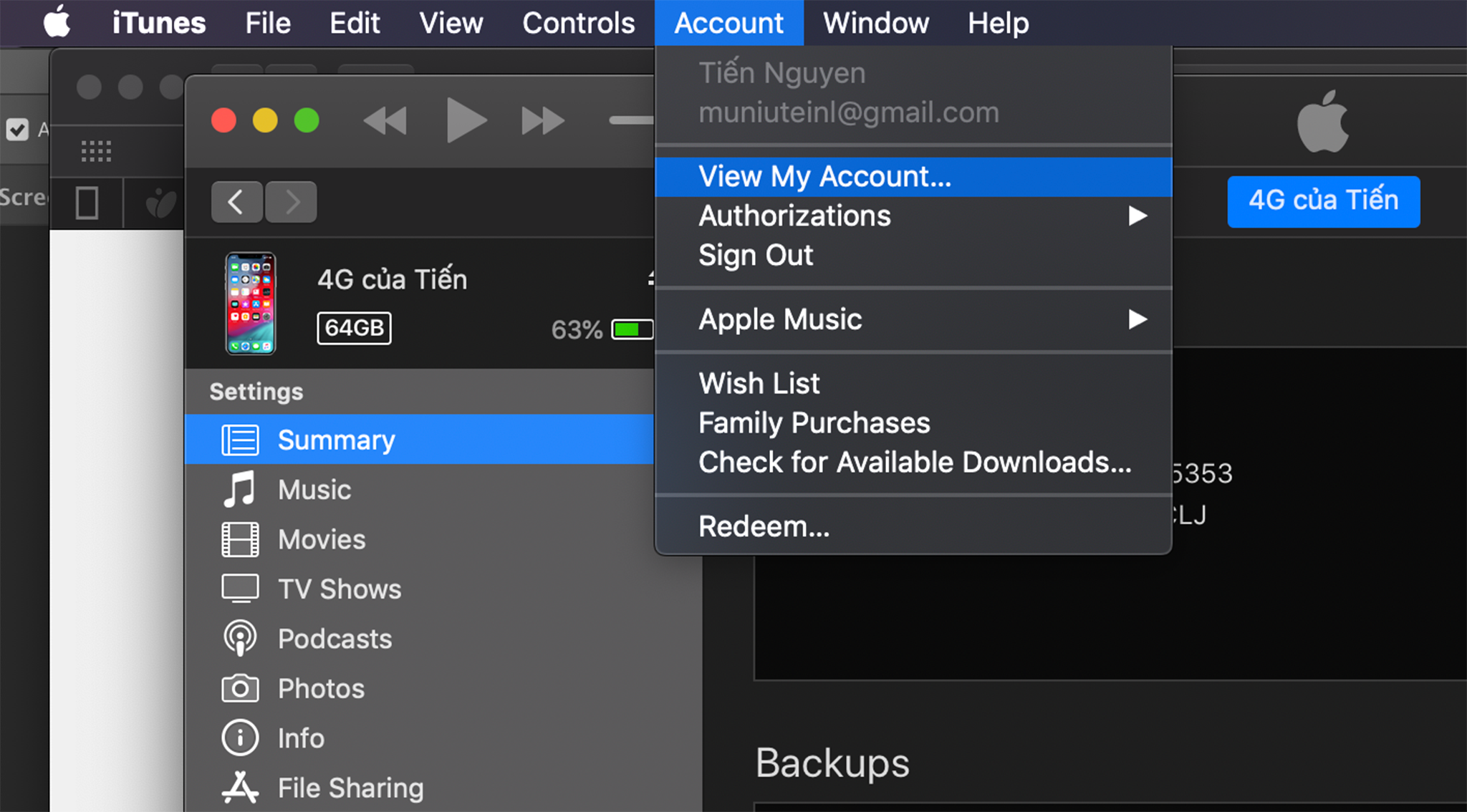Open the Window menu
This screenshot has height=812, width=1467.
876,23
